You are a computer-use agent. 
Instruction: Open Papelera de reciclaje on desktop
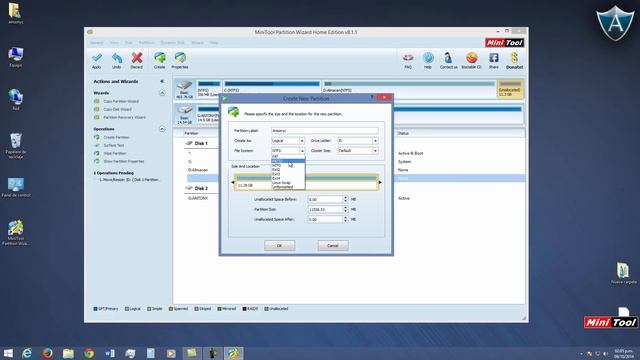[x=16, y=145]
